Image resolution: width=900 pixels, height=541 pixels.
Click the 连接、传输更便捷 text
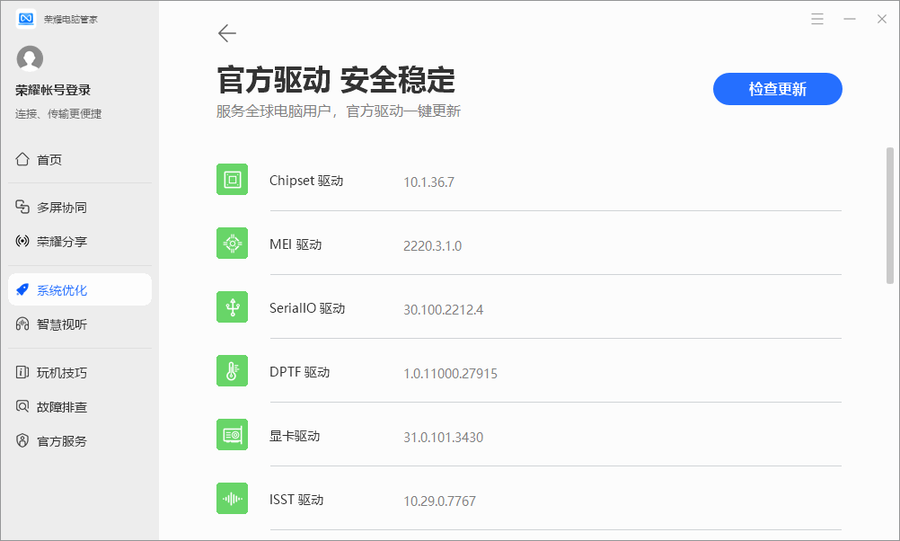coord(58,114)
